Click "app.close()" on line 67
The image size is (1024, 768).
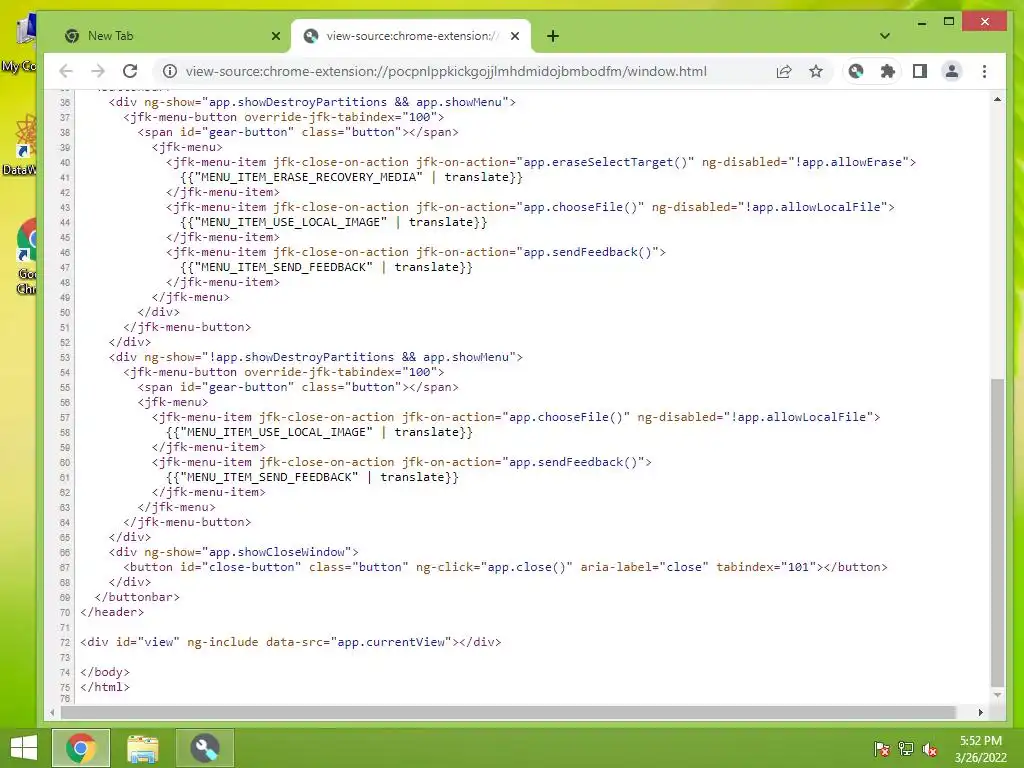526,567
